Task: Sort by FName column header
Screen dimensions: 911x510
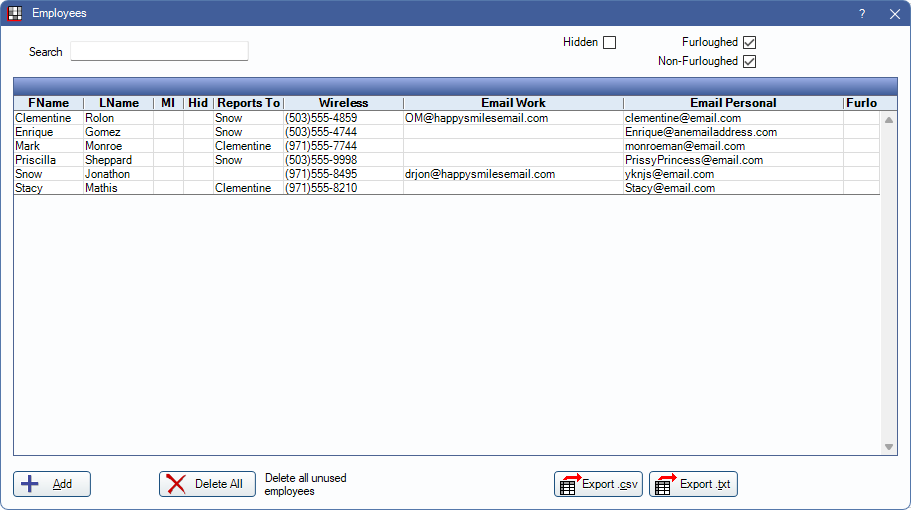Action: click(48, 103)
